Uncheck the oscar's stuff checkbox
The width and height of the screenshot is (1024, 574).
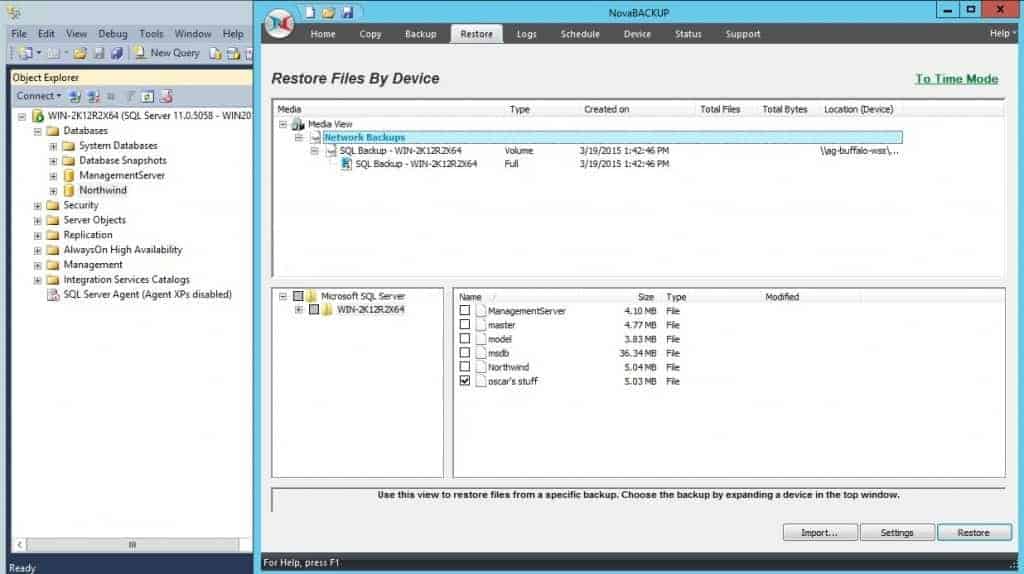[464, 380]
